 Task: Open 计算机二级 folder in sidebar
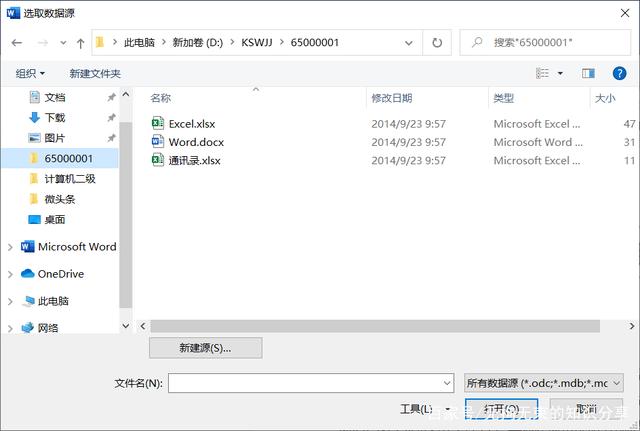[x=70, y=179]
